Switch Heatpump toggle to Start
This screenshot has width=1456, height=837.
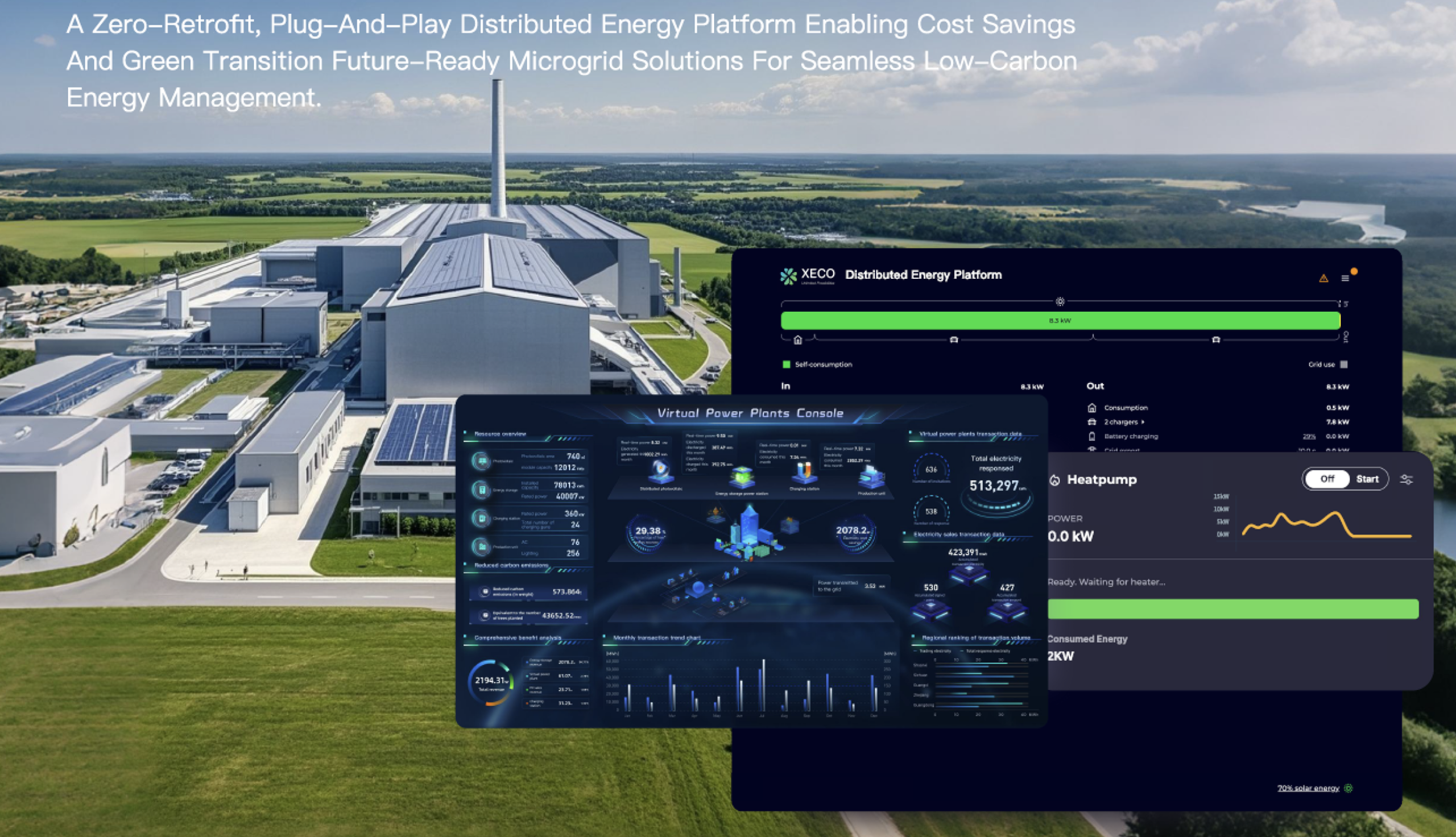point(1367,479)
